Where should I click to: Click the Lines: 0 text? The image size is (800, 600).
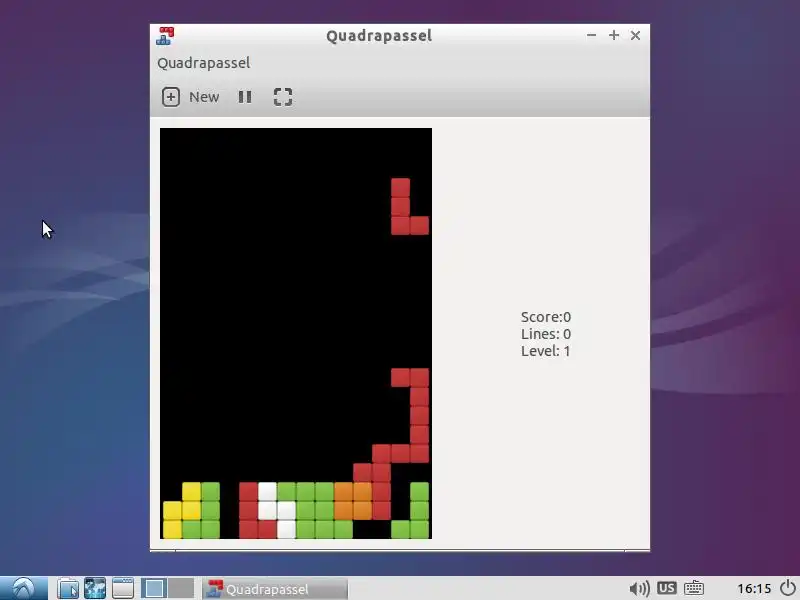pyautogui.click(x=546, y=334)
